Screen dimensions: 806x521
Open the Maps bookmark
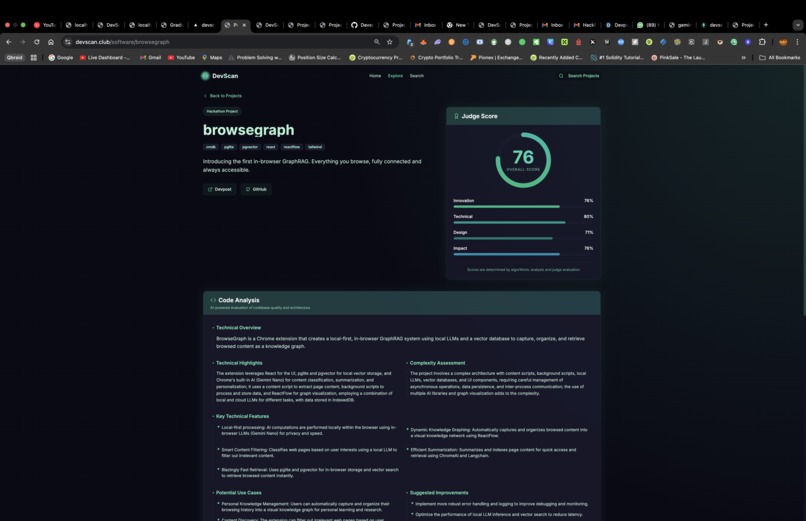click(212, 58)
